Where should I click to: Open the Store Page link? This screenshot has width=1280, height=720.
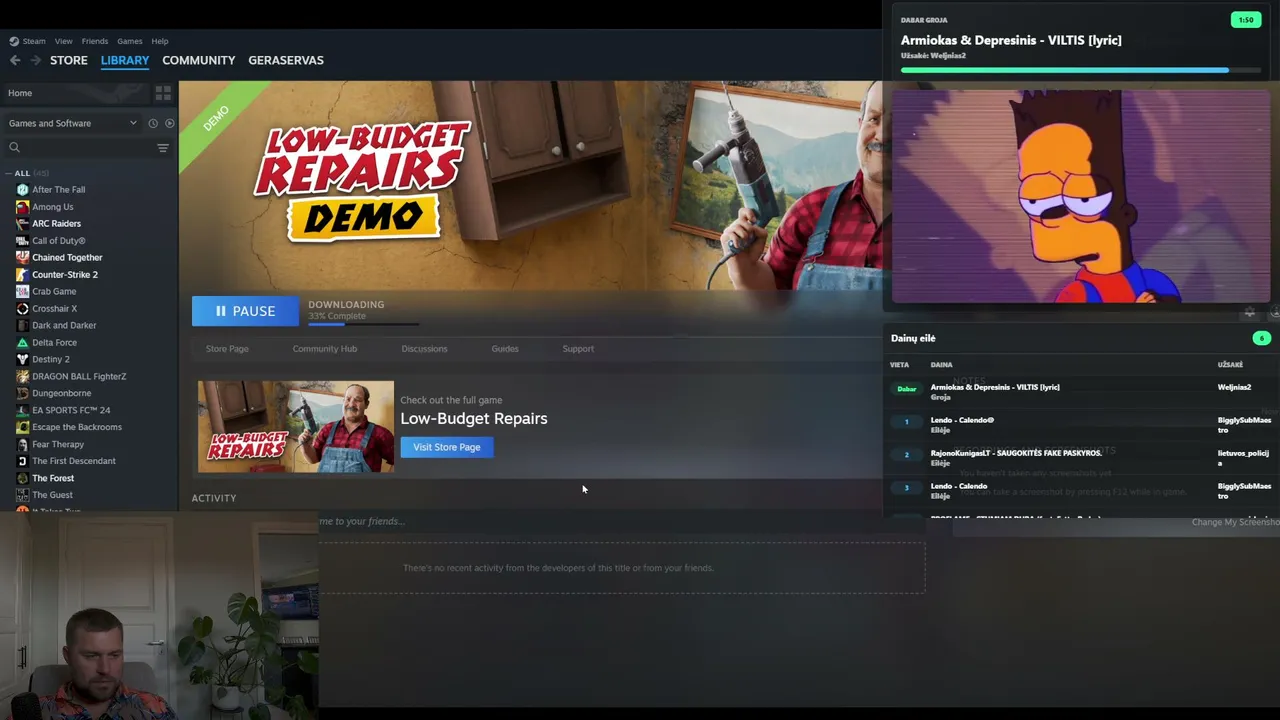point(227,349)
